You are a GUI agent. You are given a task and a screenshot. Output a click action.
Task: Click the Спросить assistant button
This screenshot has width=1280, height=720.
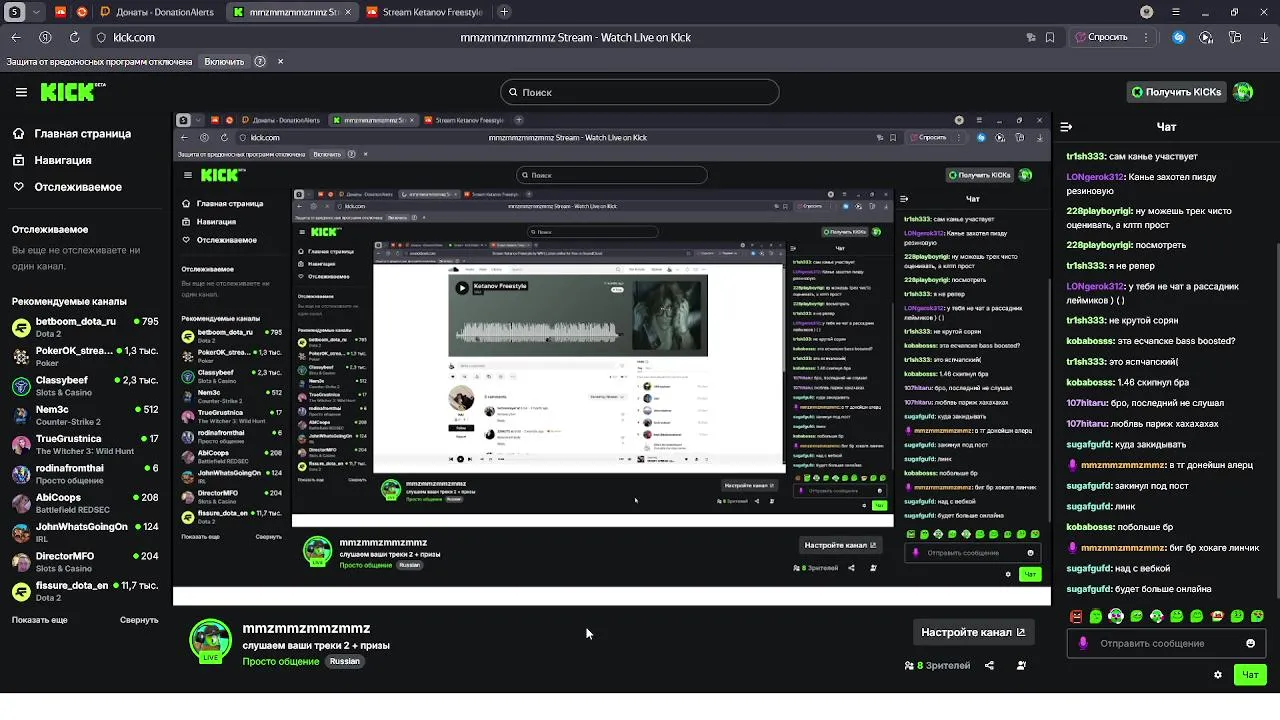1109,37
